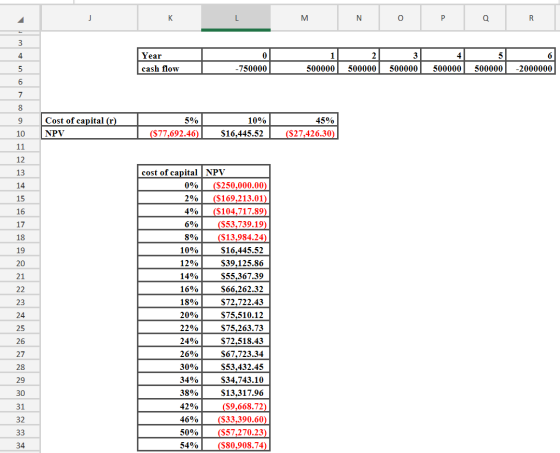
Task: Select the Year 3 cell
Action: [400, 55]
